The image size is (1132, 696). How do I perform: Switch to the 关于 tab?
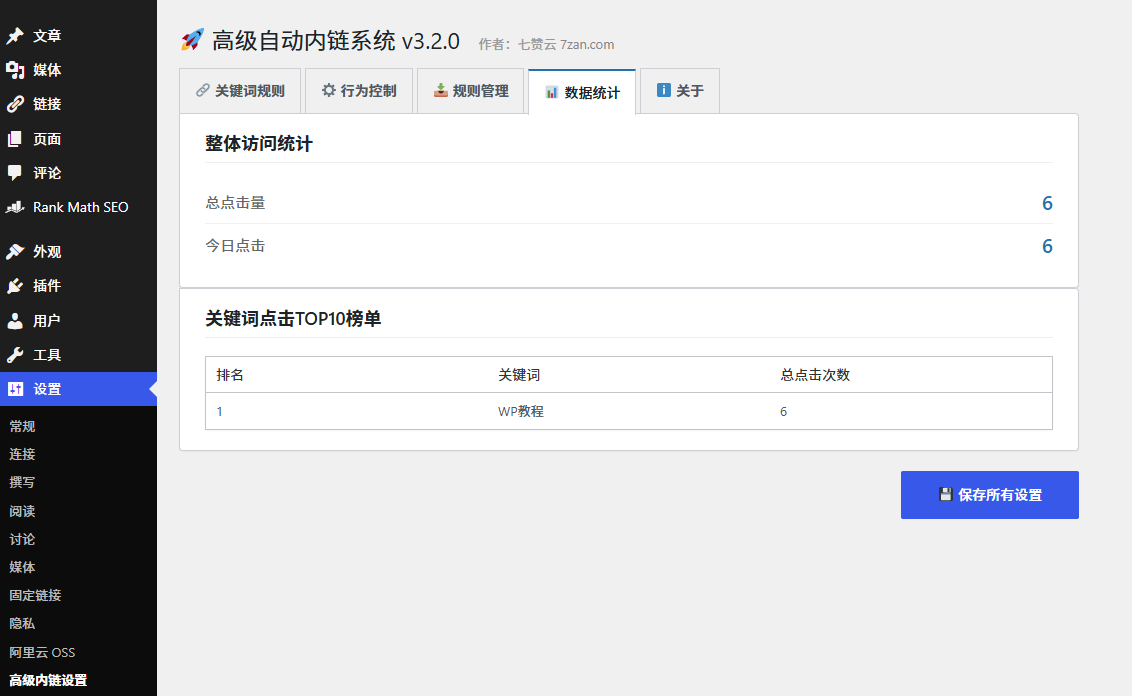(680, 91)
